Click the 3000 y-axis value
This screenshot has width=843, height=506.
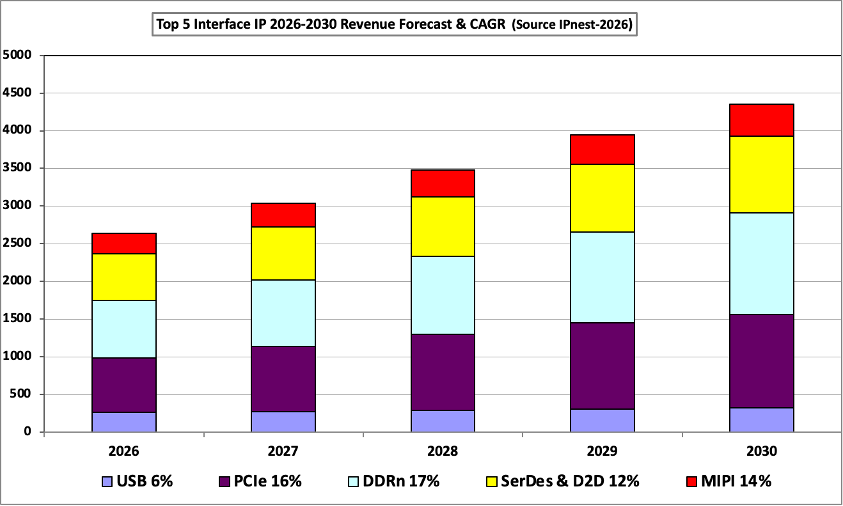point(17,205)
